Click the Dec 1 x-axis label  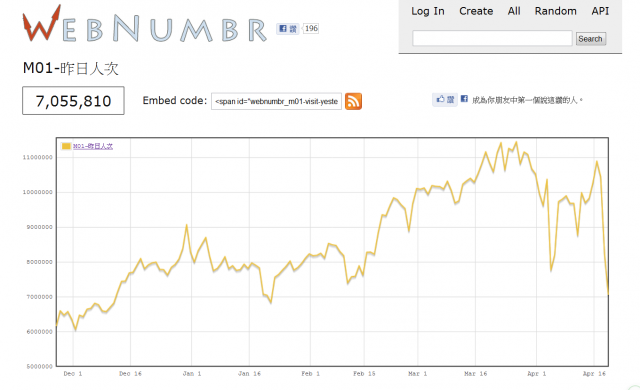(73, 374)
